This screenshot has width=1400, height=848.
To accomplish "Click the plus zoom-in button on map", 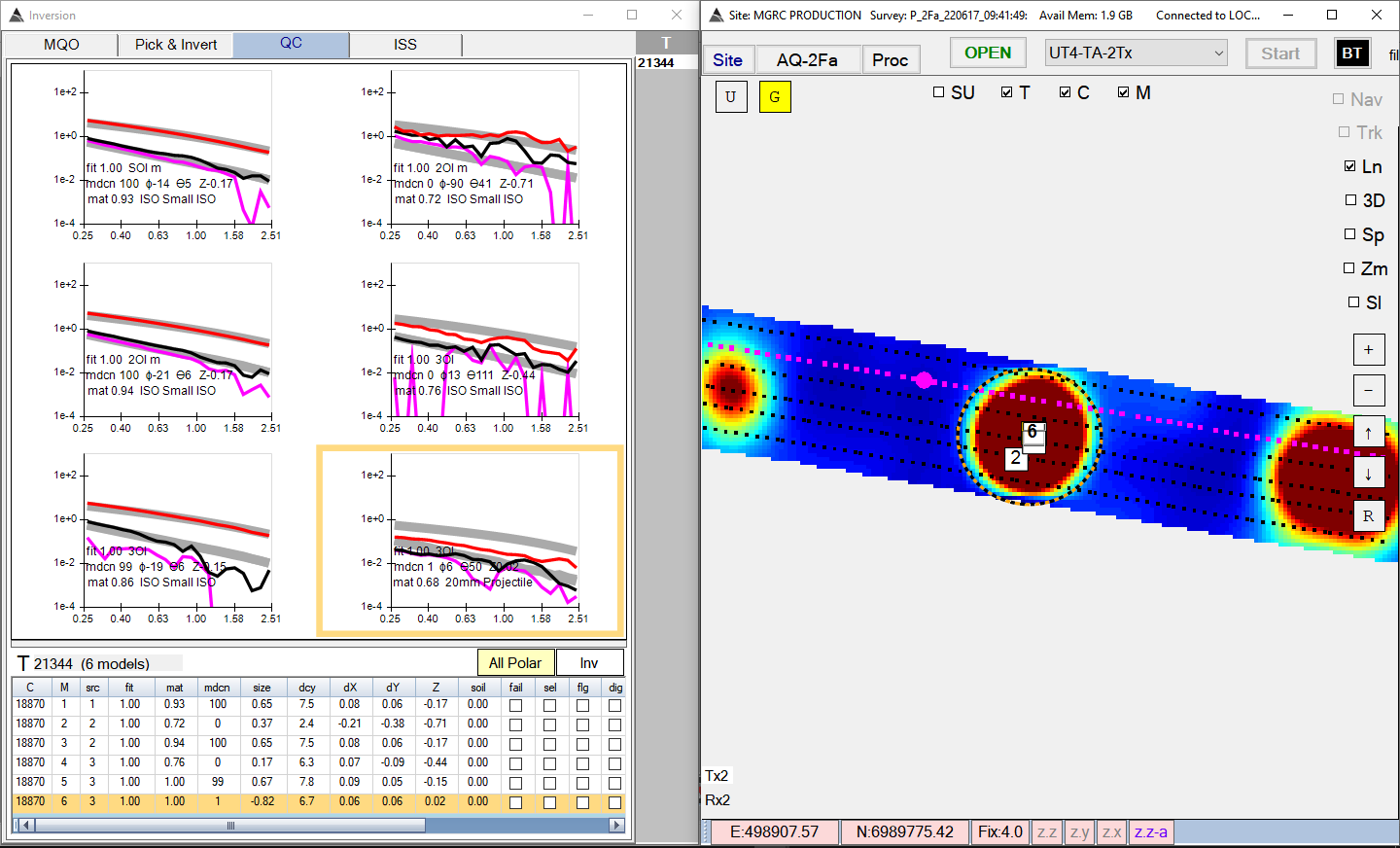I will pyautogui.click(x=1369, y=349).
